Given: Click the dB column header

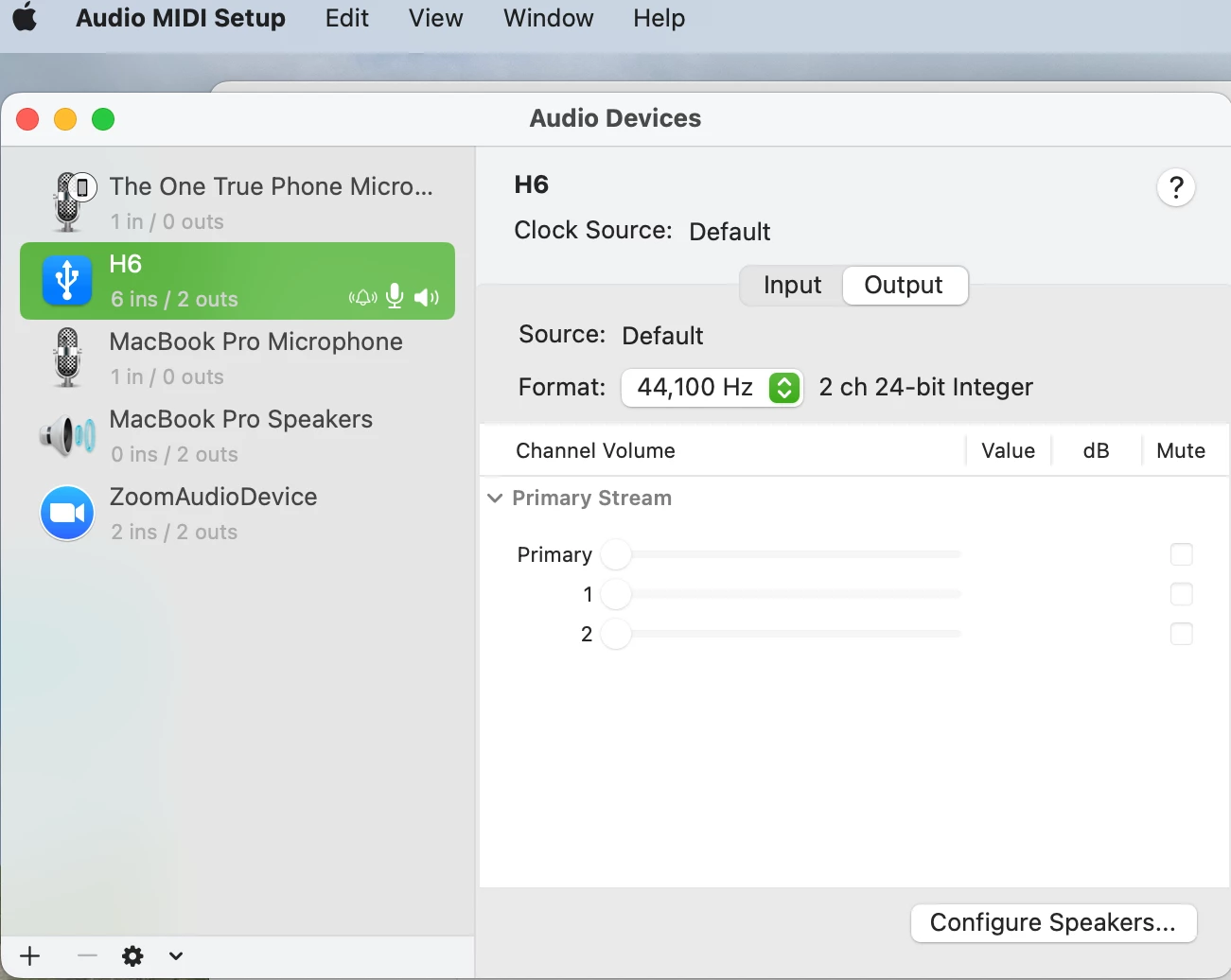Looking at the screenshot, I should coord(1096,450).
